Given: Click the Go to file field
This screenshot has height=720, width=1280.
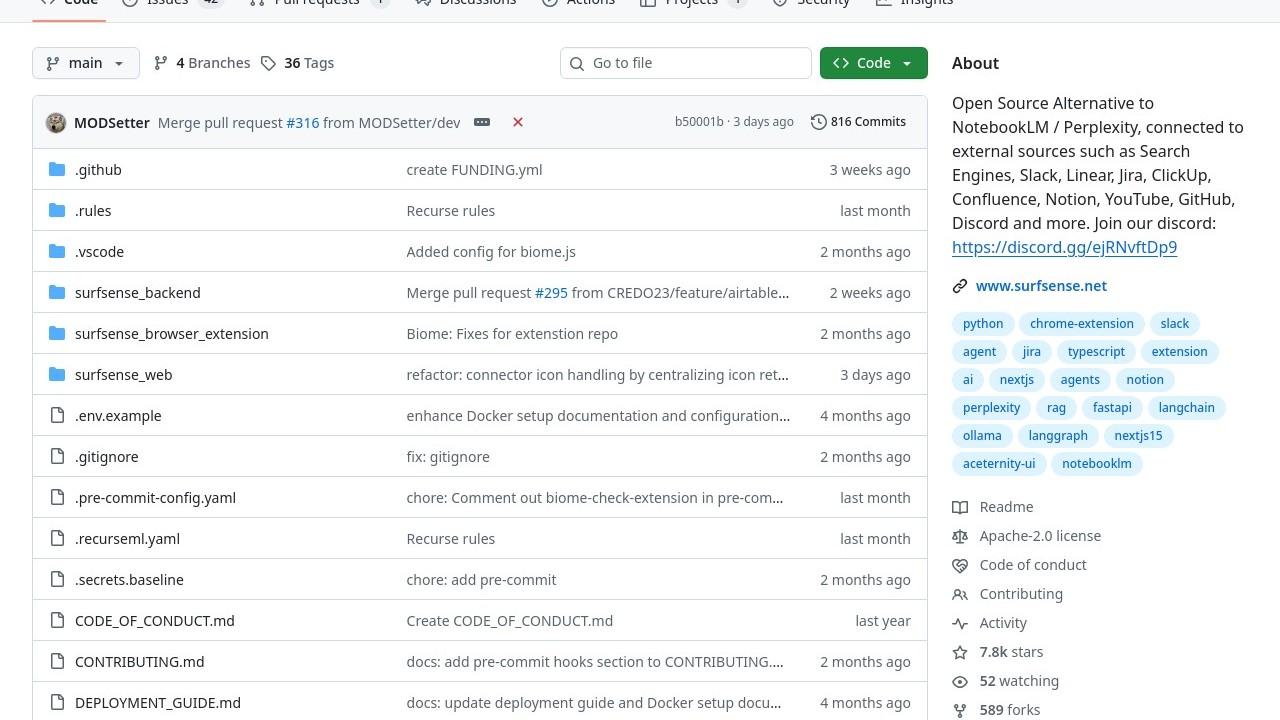Looking at the screenshot, I should pos(686,63).
